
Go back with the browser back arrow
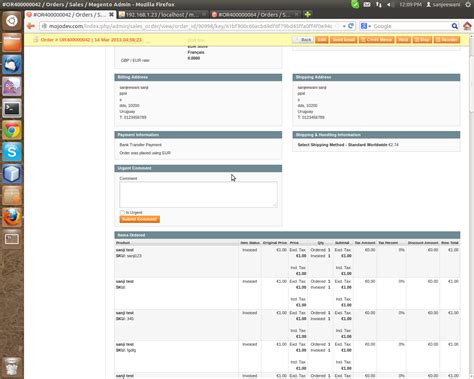[x=31, y=26]
